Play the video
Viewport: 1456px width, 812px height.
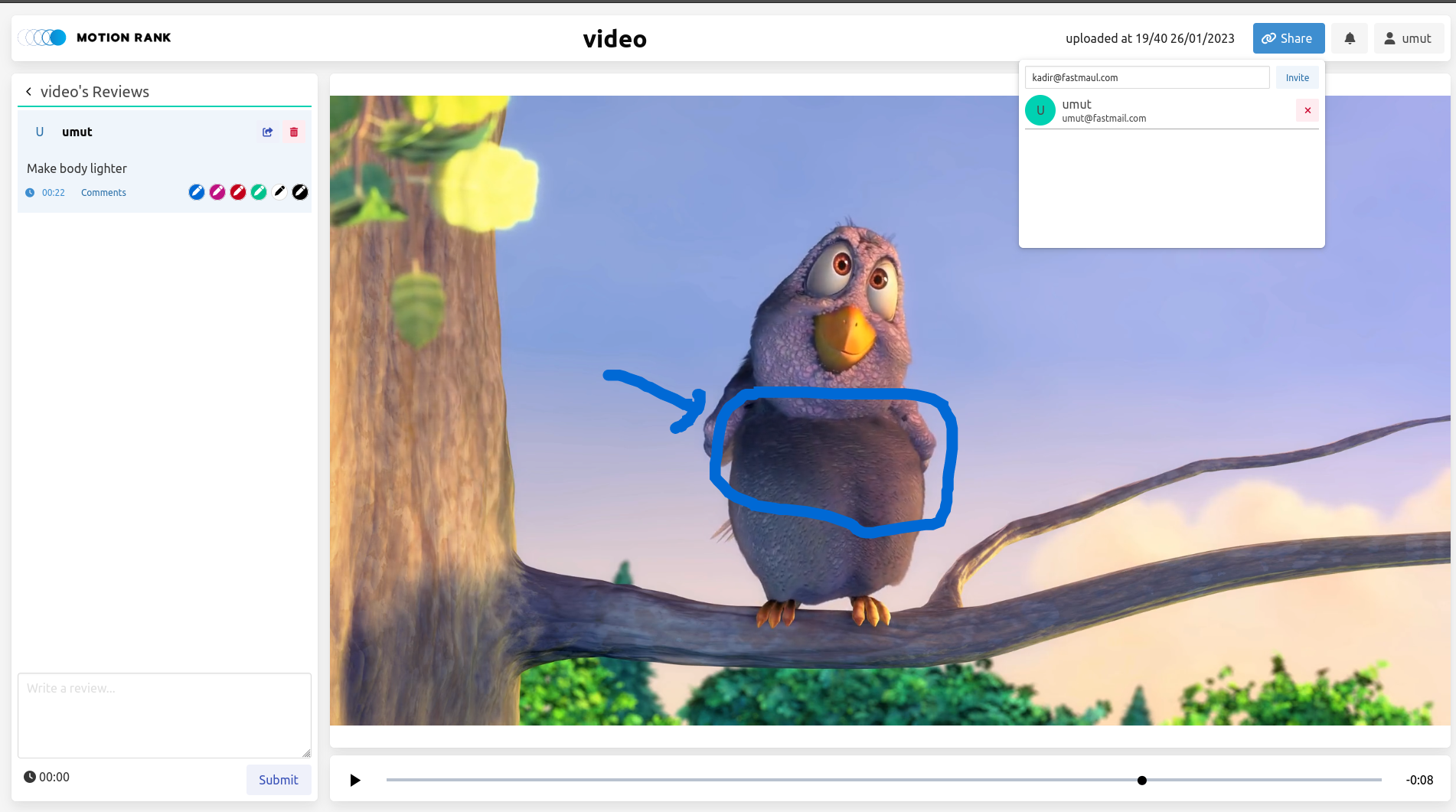[x=354, y=780]
